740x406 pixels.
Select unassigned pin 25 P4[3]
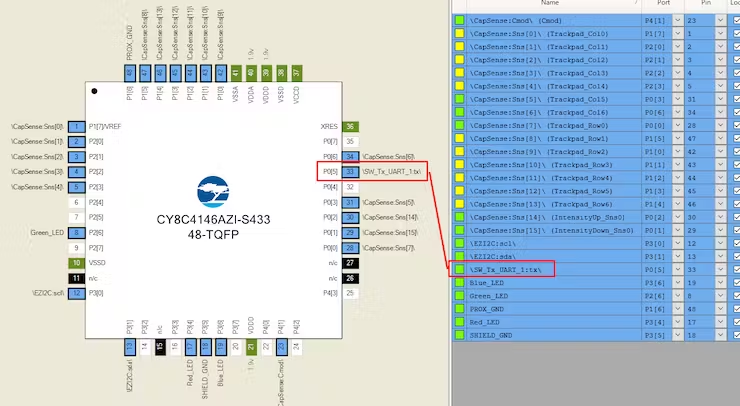pyautogui.click(x=350, y=293)
